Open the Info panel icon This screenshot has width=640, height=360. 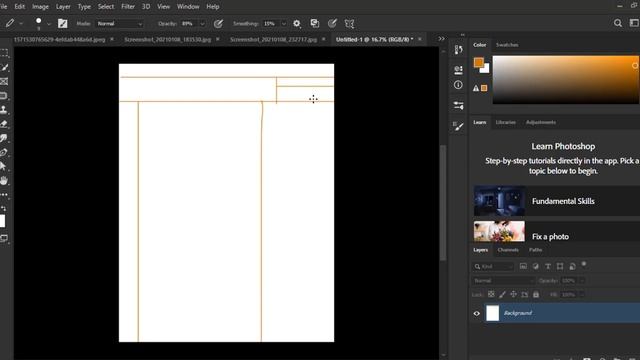[458, 85]
